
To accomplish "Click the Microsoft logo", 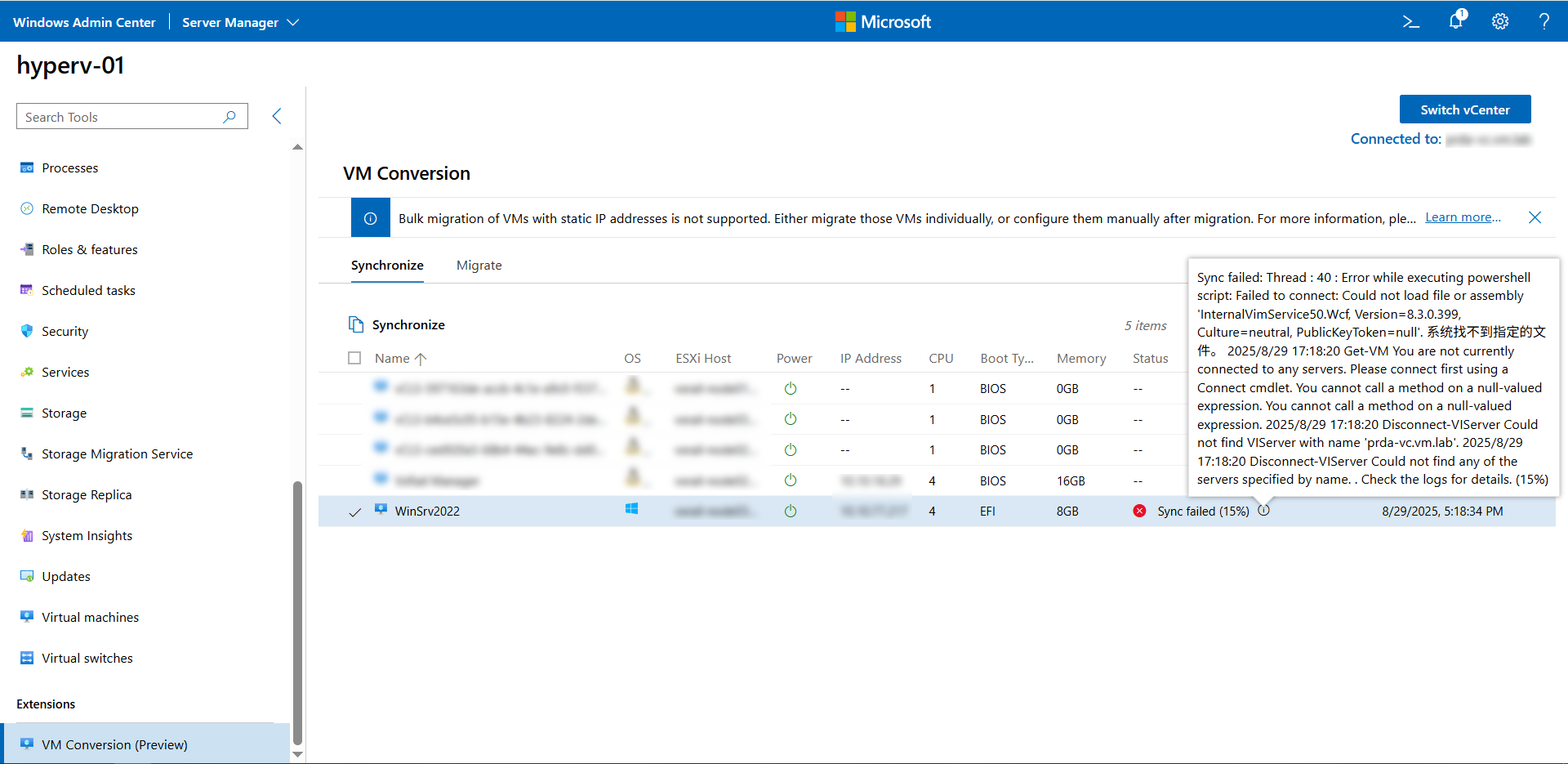I will click(883, 21).
